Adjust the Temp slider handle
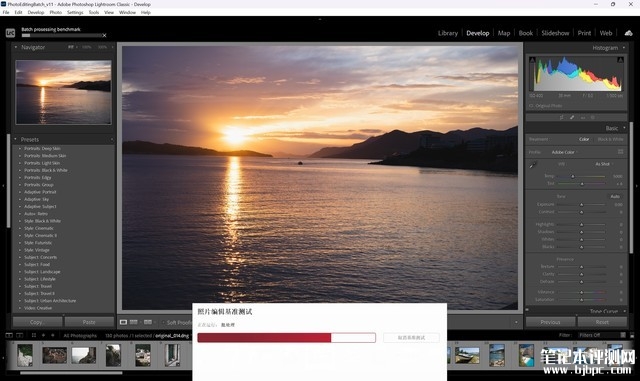The image size is (640, 381). 573,176
